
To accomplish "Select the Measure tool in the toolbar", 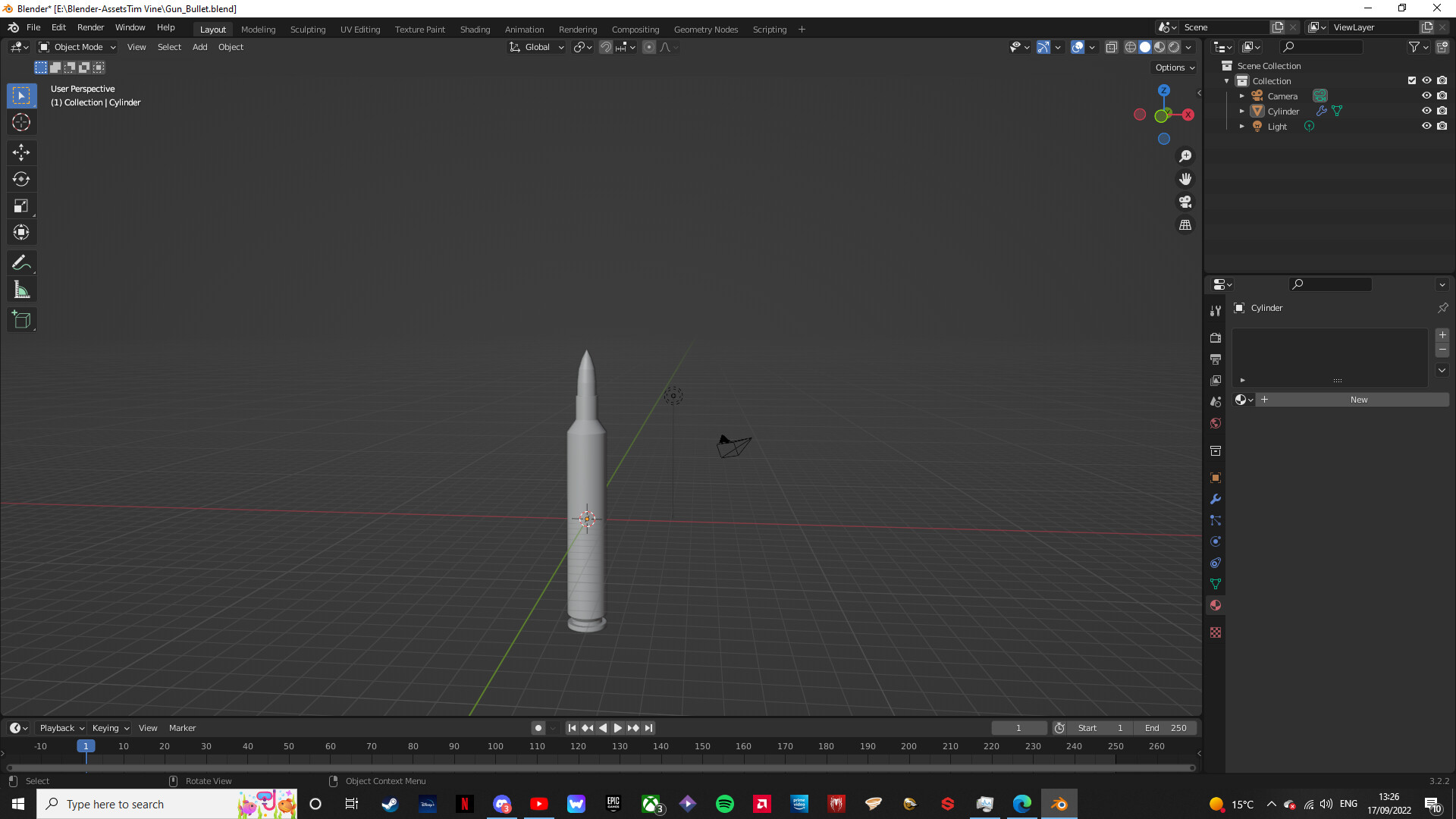I will click(x=21, y=289).
